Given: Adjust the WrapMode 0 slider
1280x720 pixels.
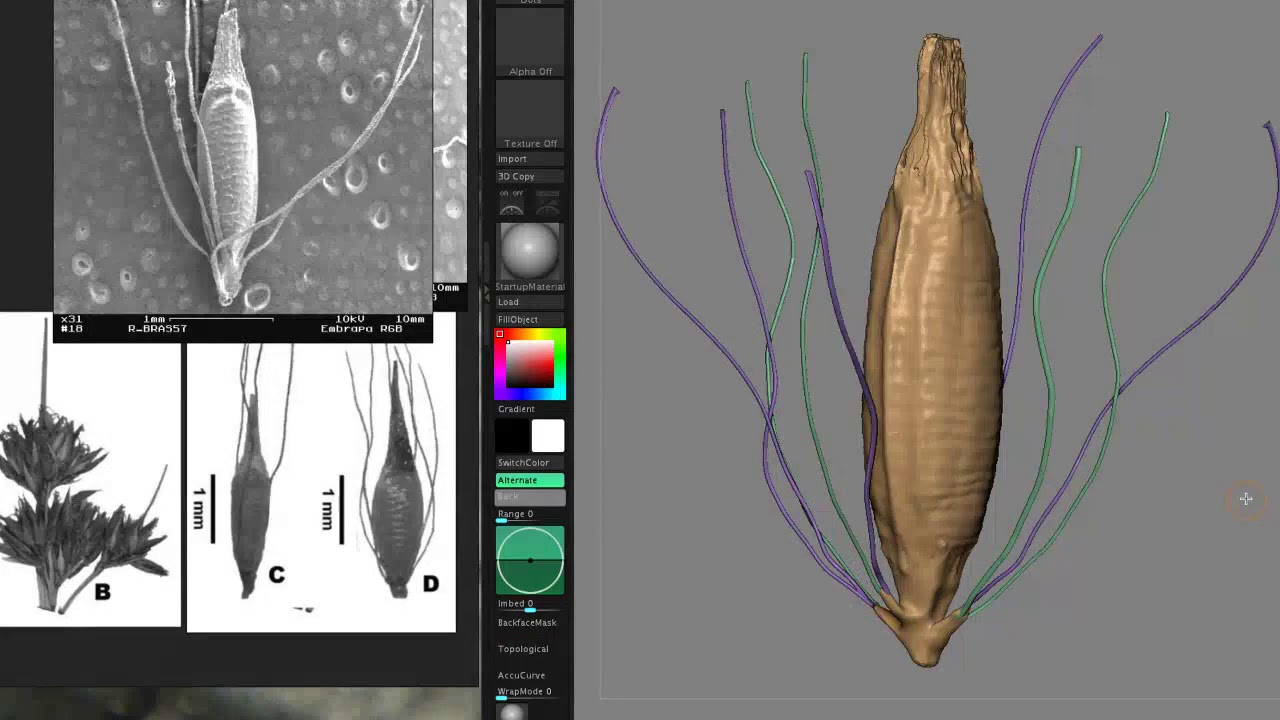Looking at the screenshot, I should 530,692.
